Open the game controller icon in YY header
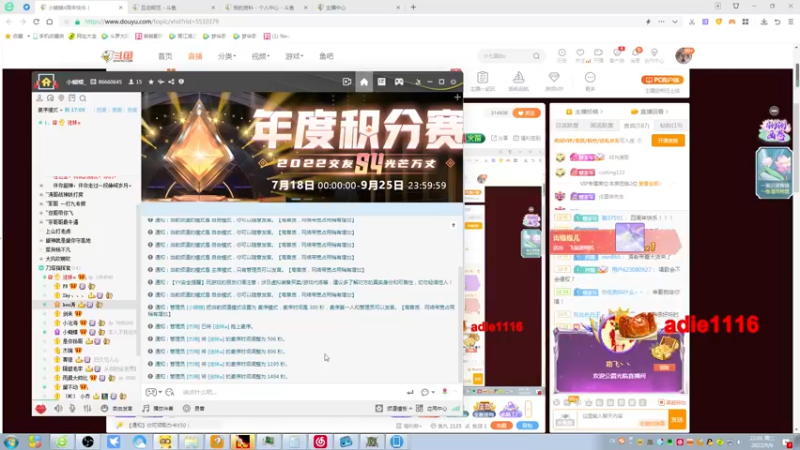The image size is (800, 450). (x=399, y=82)
